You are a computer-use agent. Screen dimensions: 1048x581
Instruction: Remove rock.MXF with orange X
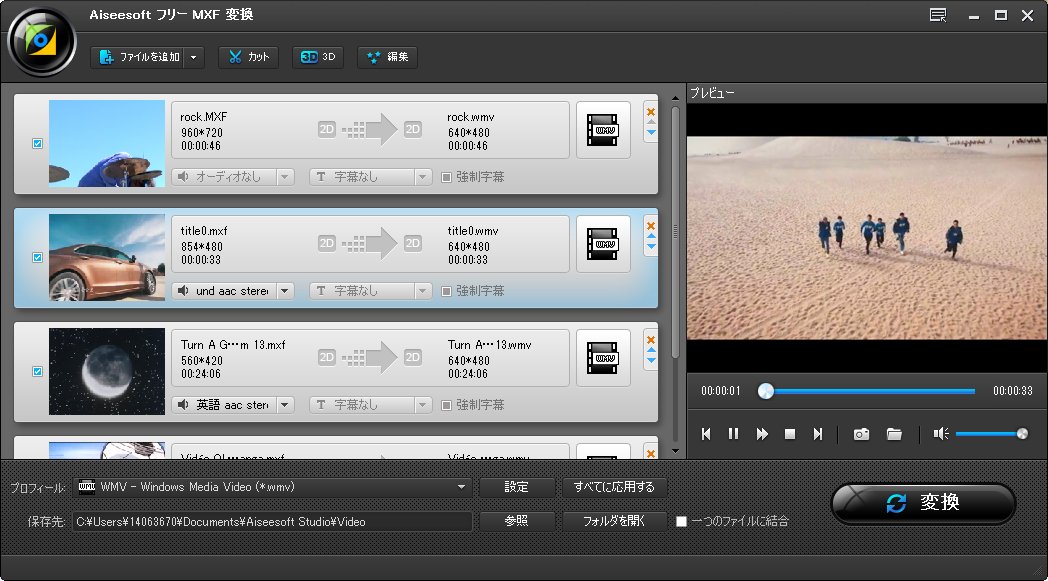(651, 112)
